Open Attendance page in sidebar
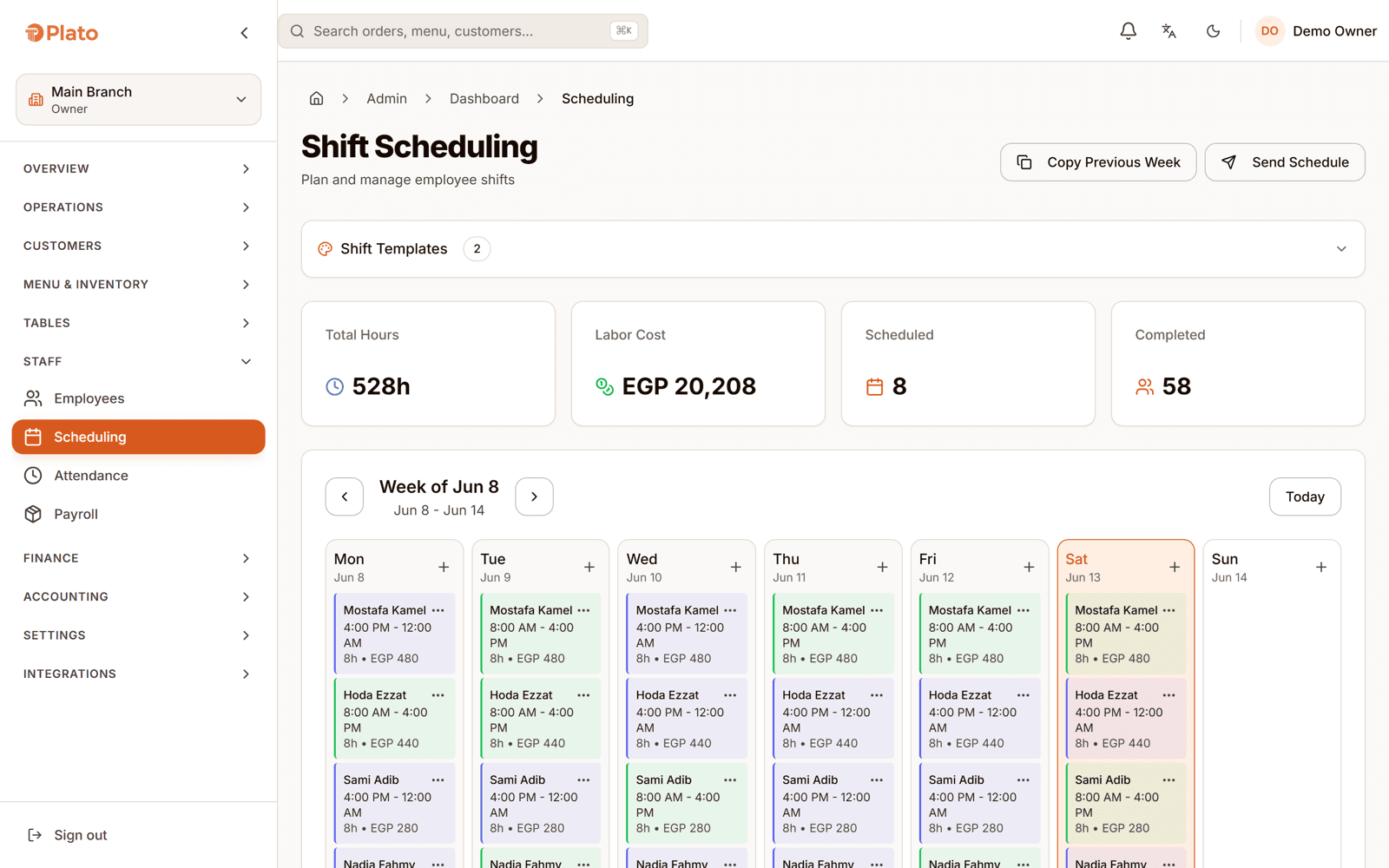 click(x=139, y=476)
